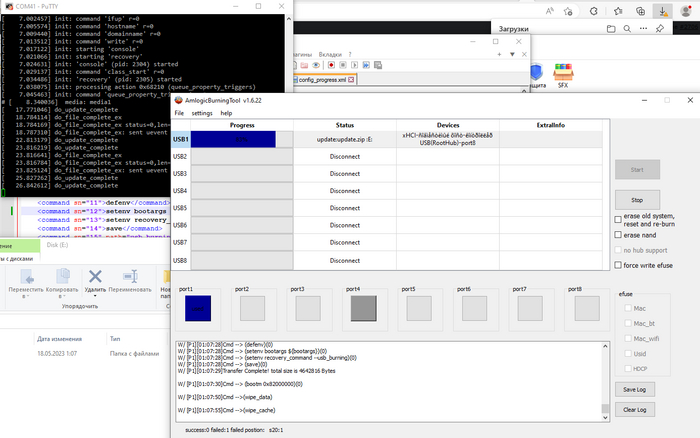The width and height of the screenshot is (700, 438).
Task: Add page to favorites star icon
Action: tap(568, 12)
